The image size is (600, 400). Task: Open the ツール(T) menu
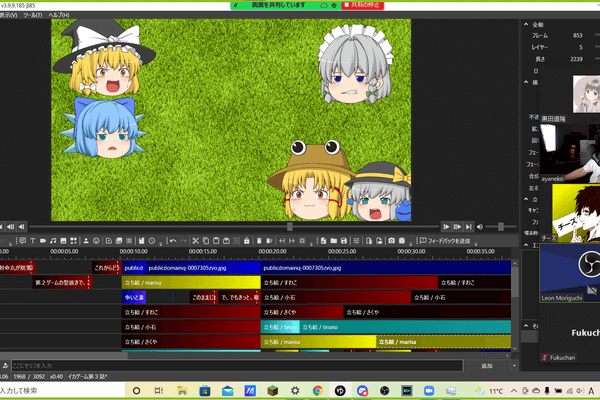pyautogui.click(x=33, y=15)
